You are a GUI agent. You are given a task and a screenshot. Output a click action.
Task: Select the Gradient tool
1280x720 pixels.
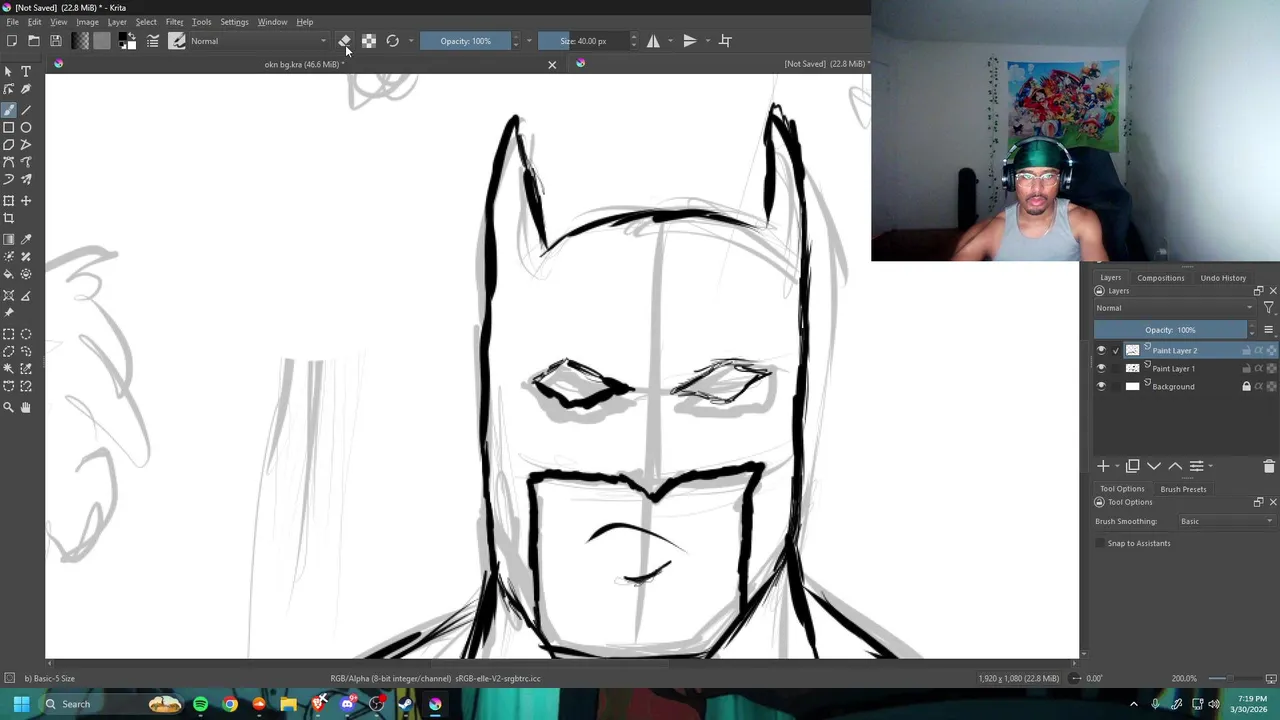(x=9, y=239)
